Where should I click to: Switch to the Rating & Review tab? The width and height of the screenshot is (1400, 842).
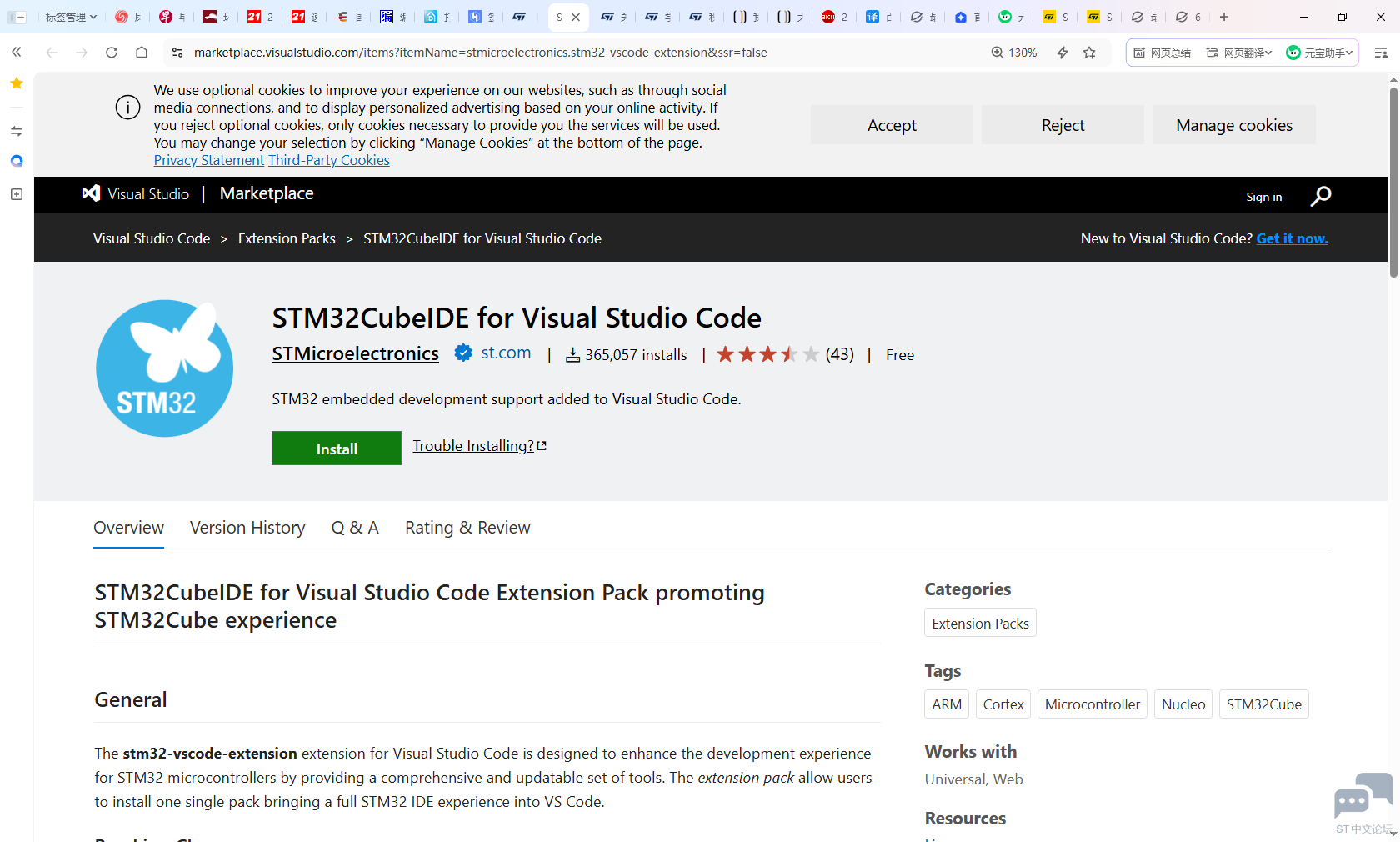tap(467, 528)
